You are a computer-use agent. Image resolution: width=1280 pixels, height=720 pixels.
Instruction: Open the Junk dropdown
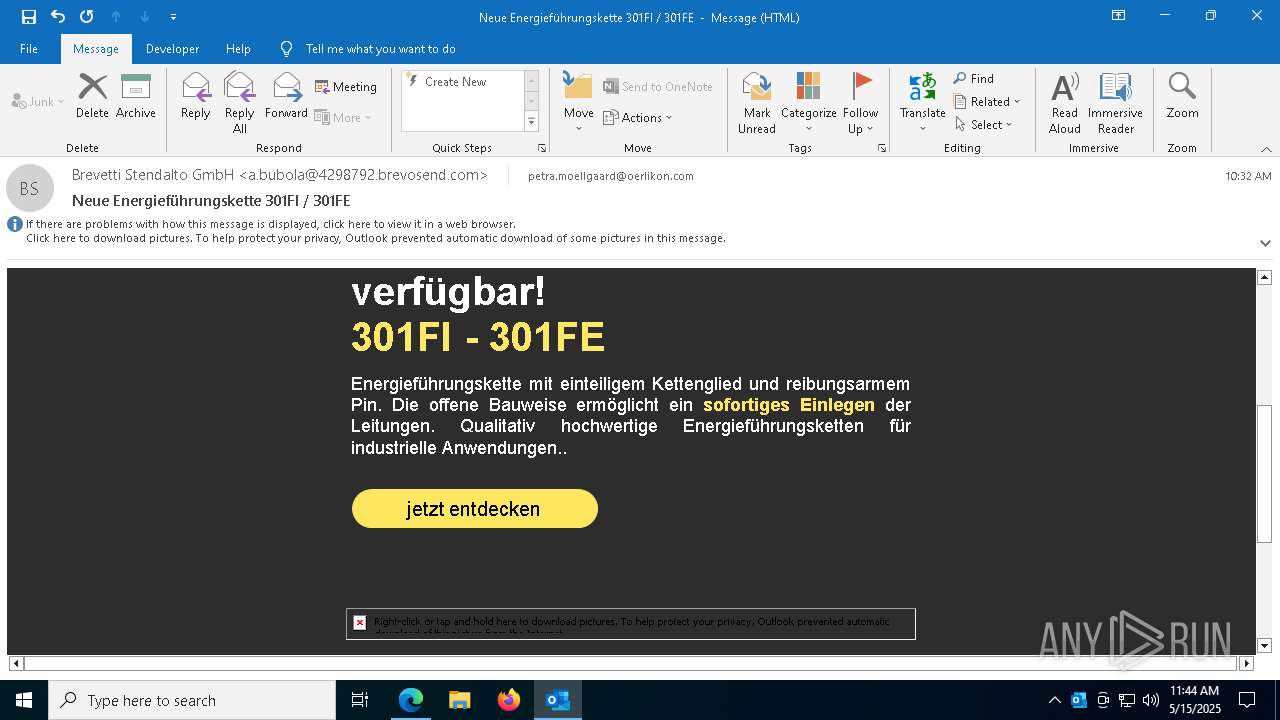tap(38, 101)
